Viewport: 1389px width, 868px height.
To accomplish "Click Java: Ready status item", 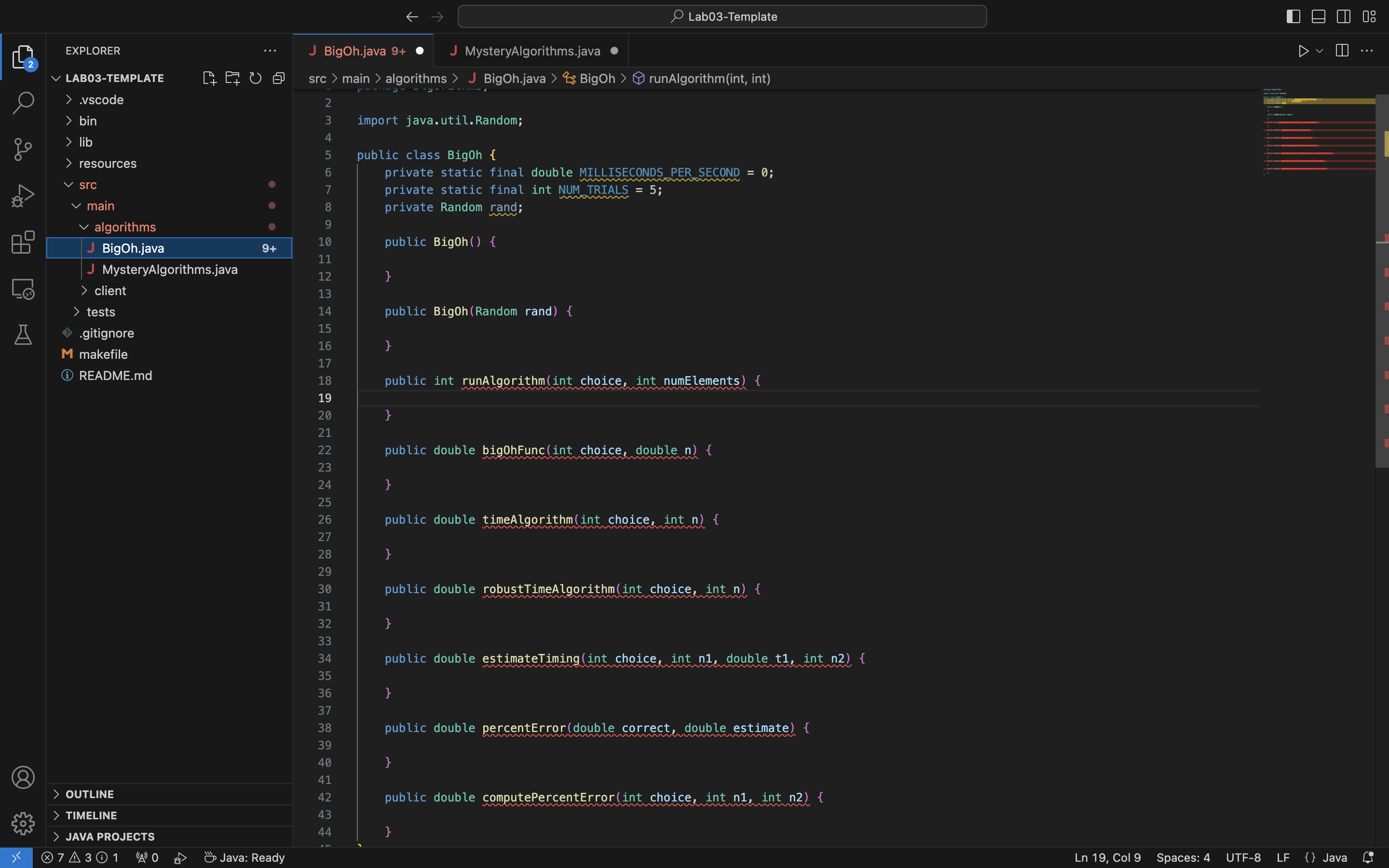I will point(245,858).
